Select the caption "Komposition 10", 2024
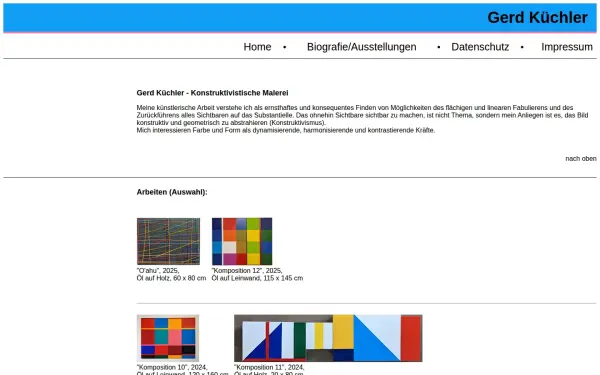600x375 pixels. 172,367
